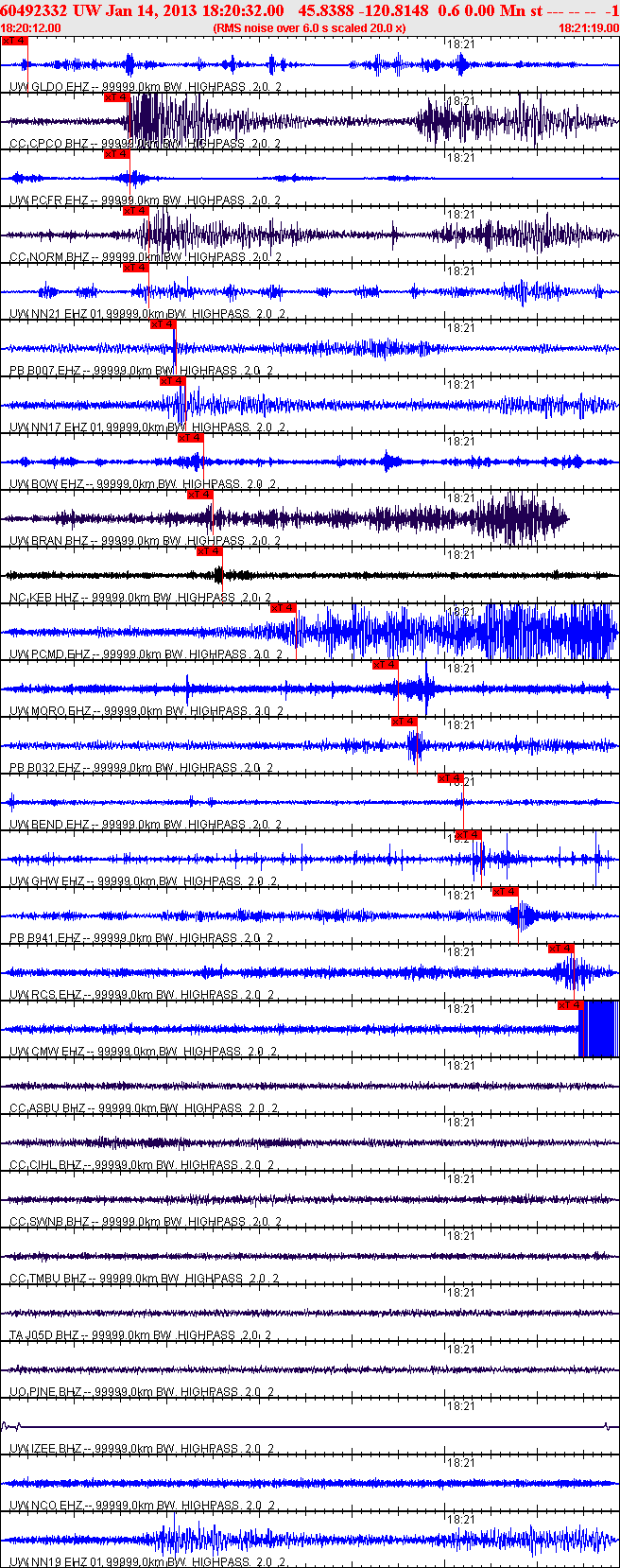
Task: Select the red pick marker on PCFR trace
Action: 116,154
